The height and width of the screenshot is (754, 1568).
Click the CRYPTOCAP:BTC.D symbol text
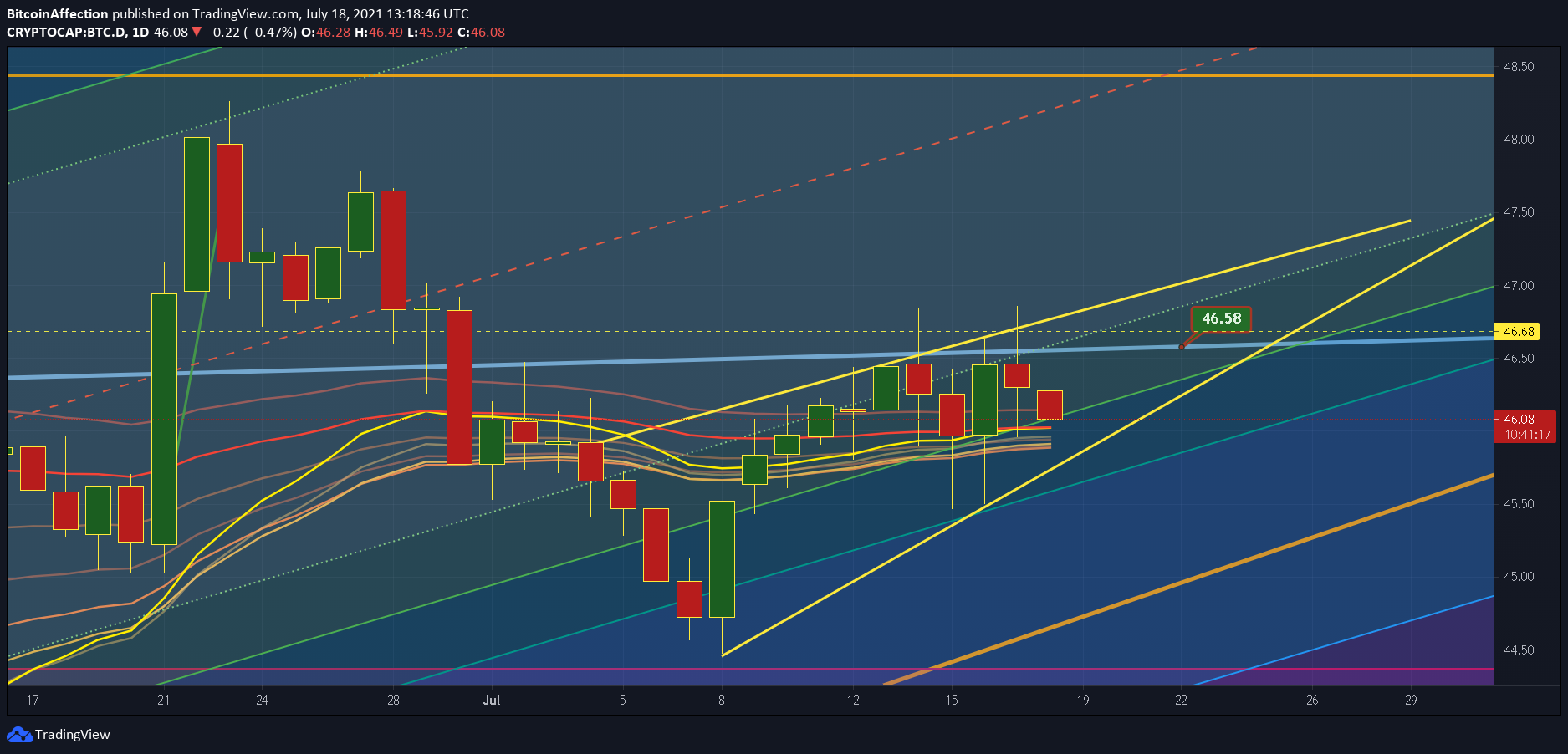click(x=67, y=33)
